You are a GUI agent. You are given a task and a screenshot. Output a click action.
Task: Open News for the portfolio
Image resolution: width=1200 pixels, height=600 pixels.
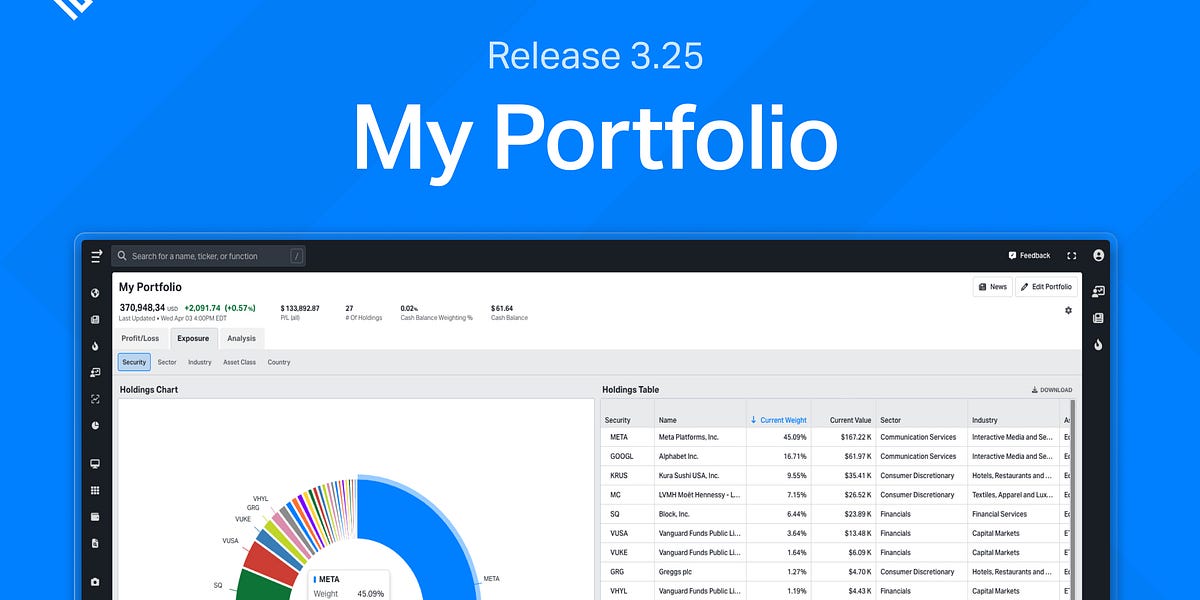[x=992, y=287]
